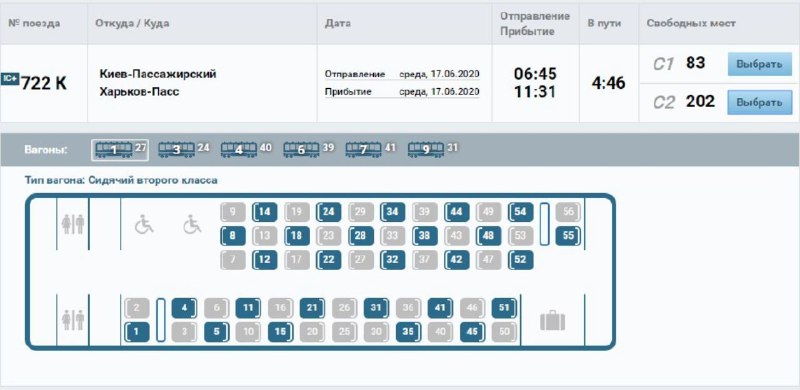This screenshot has width=800, height=390.
Task: Reserve seat 15
Action: tap(281, 332)
